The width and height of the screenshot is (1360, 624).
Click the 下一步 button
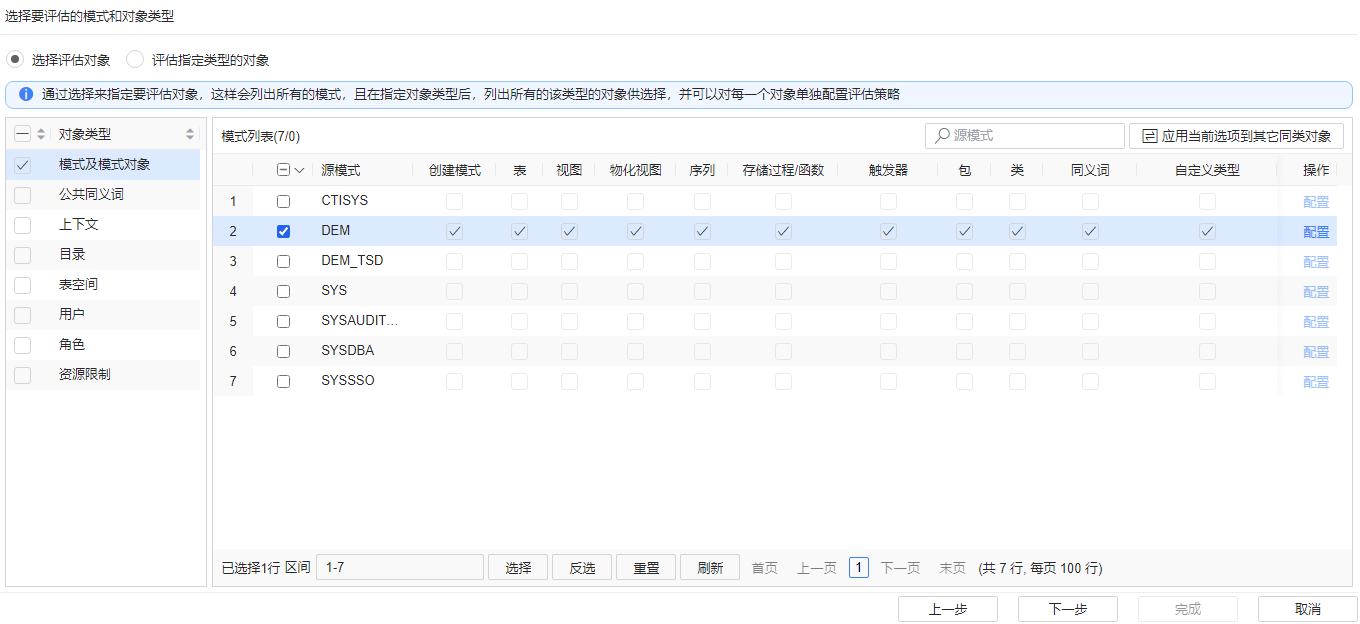1068,609
